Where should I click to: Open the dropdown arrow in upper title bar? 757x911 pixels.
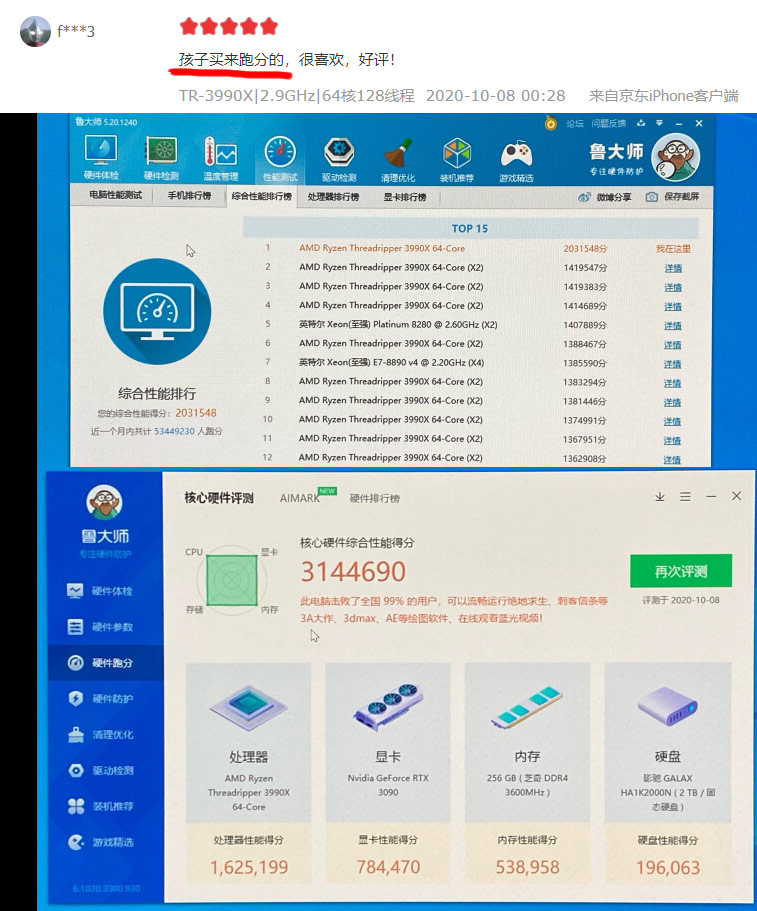[659, 123]
